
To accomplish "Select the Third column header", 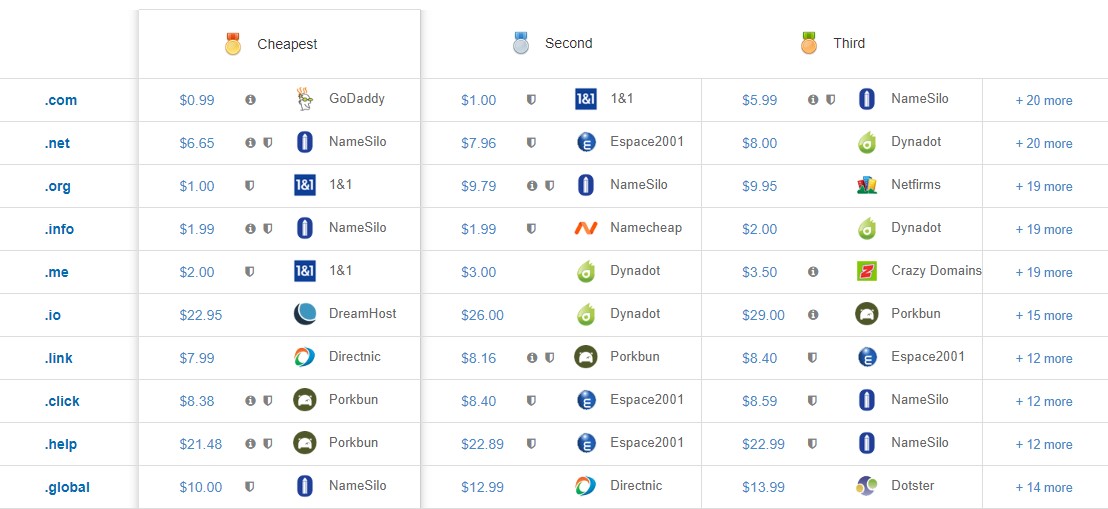I will pyautogui.click(x=849, y=44).
